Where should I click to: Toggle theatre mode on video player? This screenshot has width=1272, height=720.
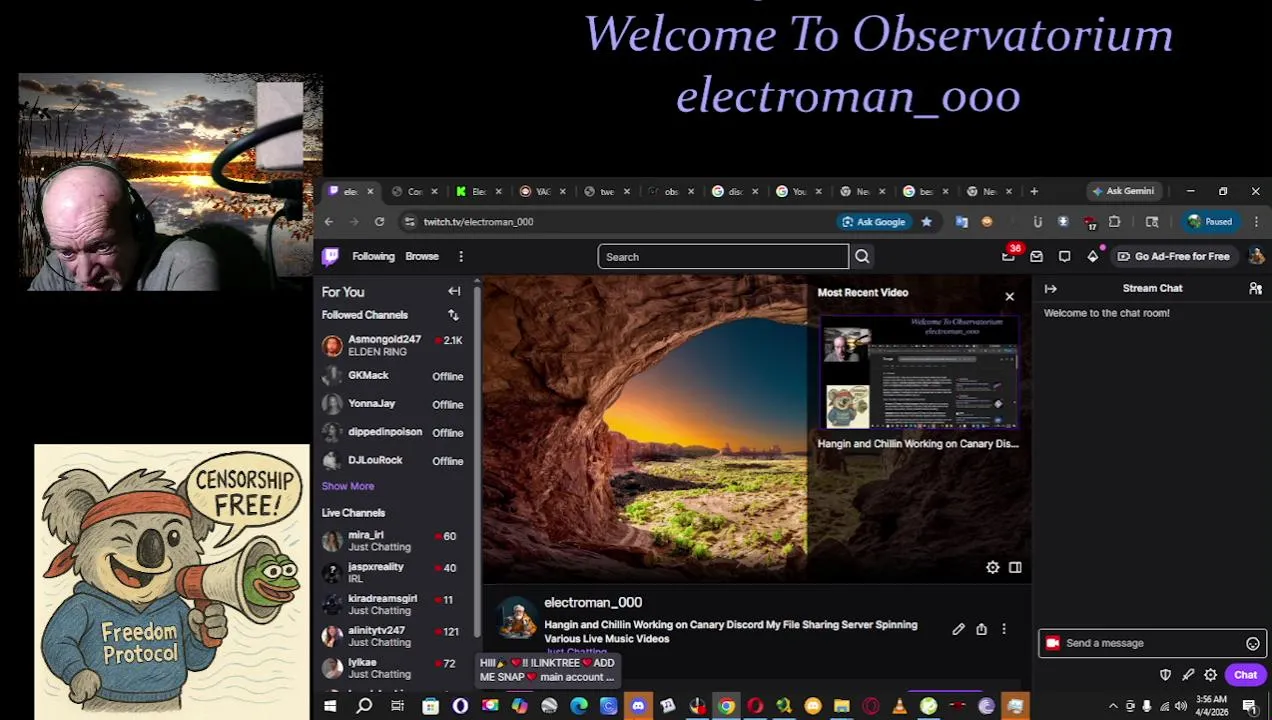tap(1015, 567)
